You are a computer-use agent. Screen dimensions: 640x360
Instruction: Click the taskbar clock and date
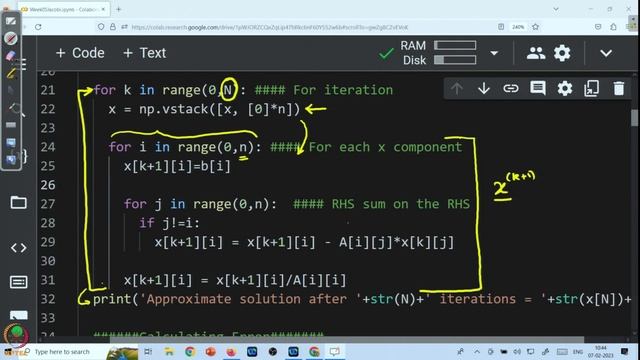click(600, 352)
